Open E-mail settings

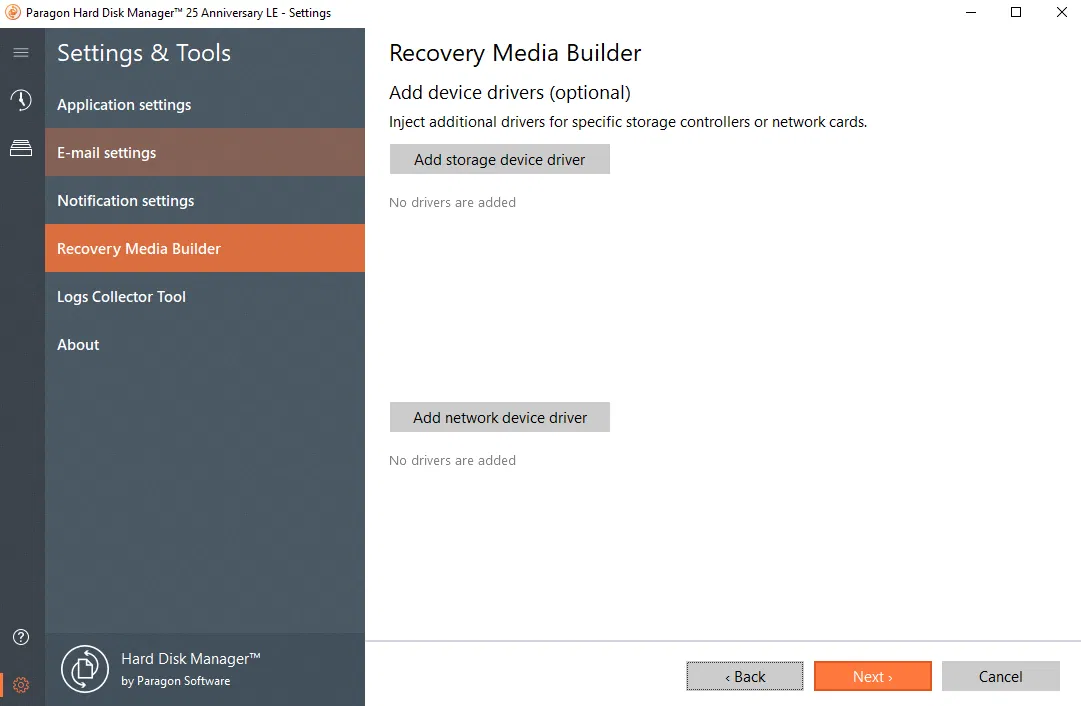point(205,152)
